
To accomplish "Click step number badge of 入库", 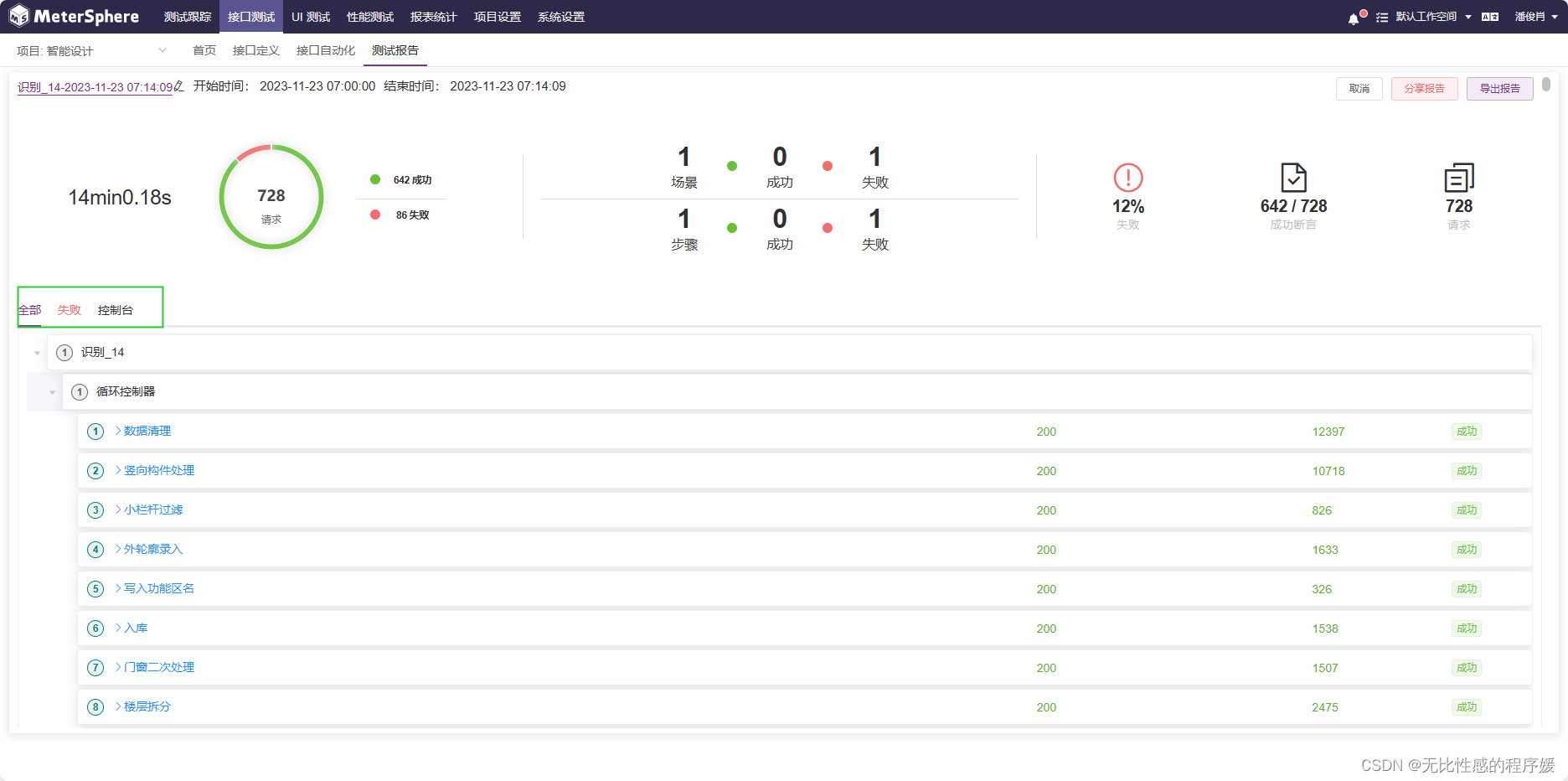I will click(95, 628).
